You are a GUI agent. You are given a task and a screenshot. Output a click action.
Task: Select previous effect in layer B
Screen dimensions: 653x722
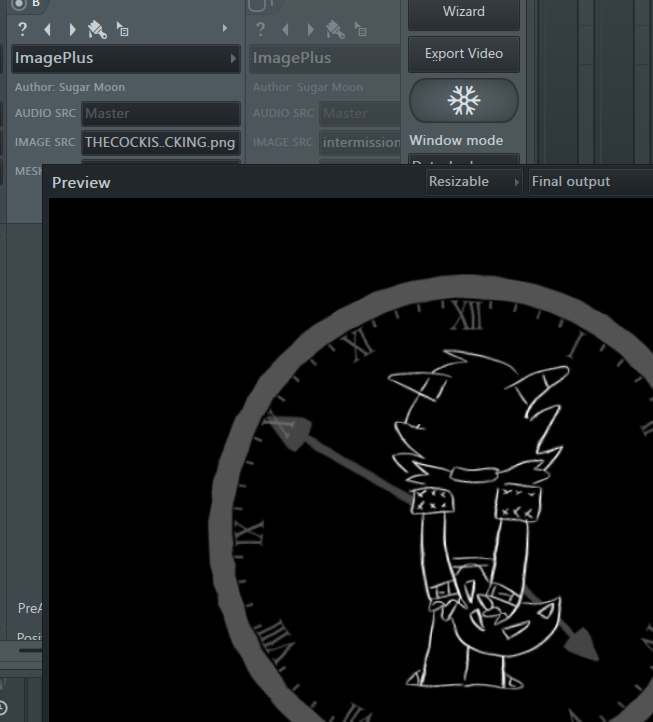(47, 30)
